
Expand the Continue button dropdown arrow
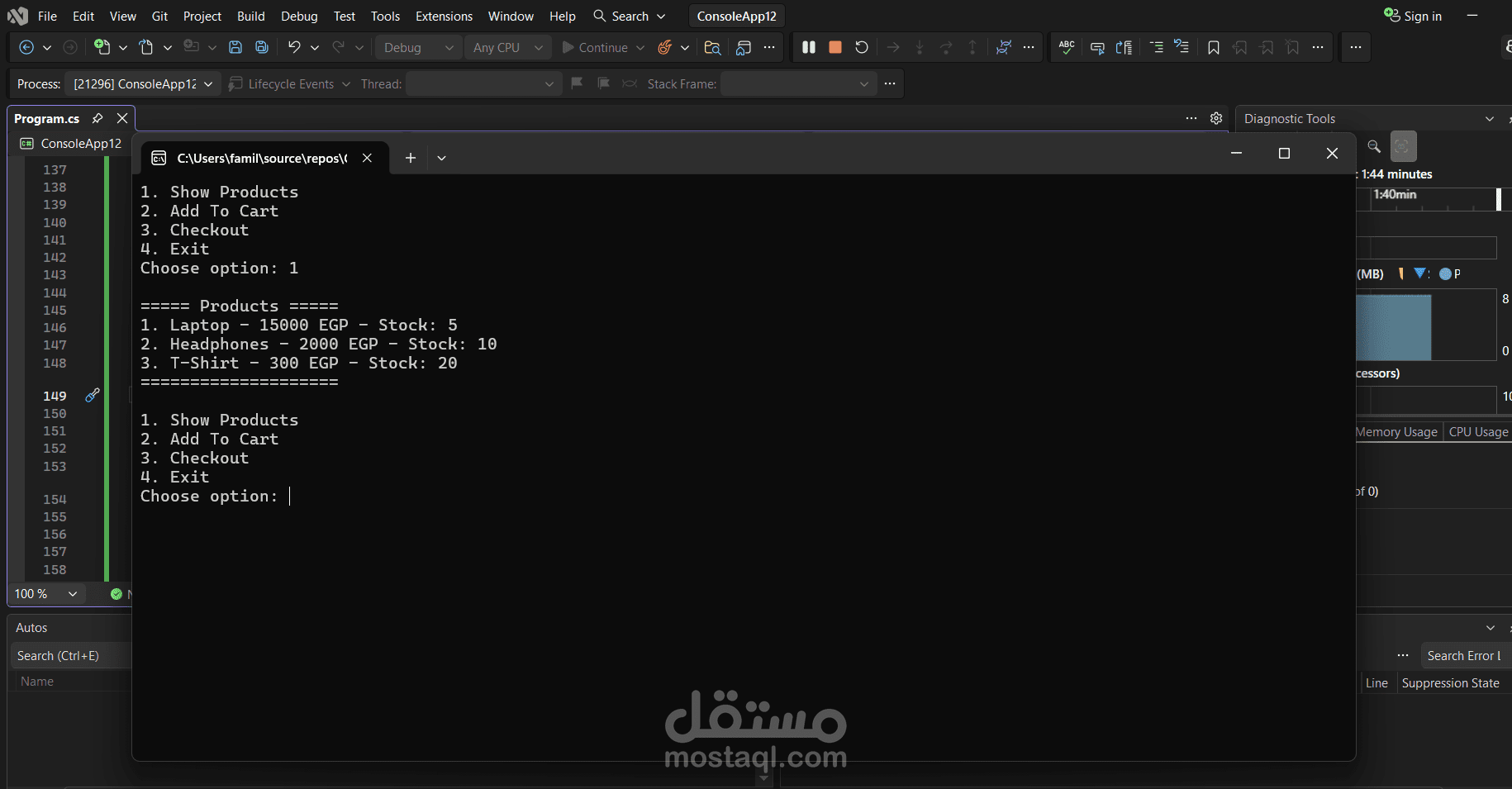click(x=640, y=48)
